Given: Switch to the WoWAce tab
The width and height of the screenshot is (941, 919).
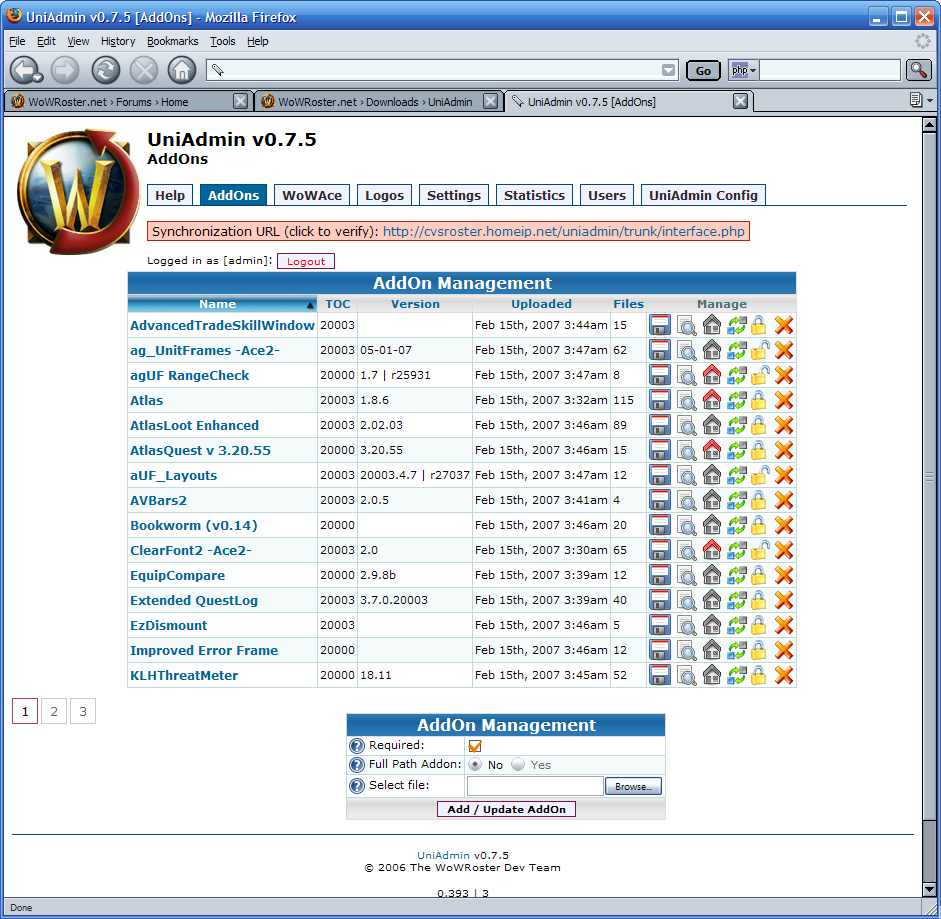Looking at the screenshot, I should click(x=312, y=195).
